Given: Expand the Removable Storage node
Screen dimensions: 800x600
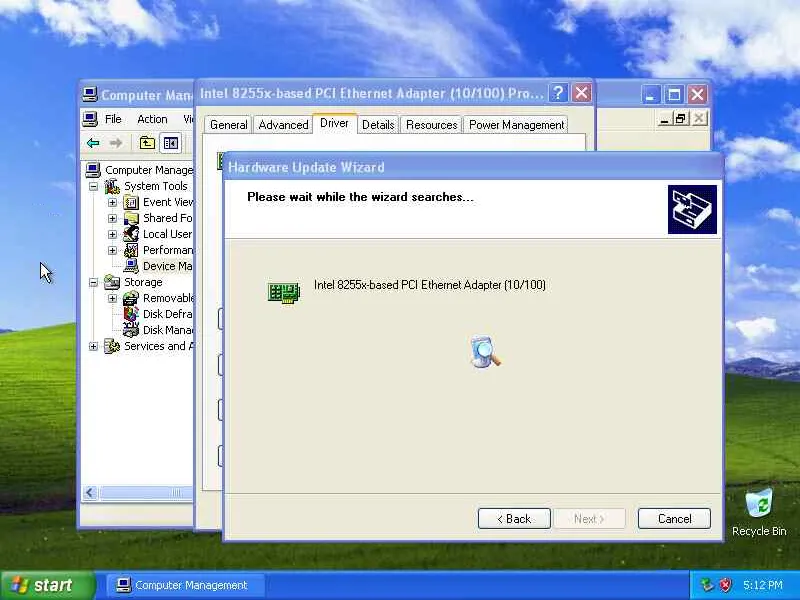Looking at the screenshot, I should click(x=112, y=298).
